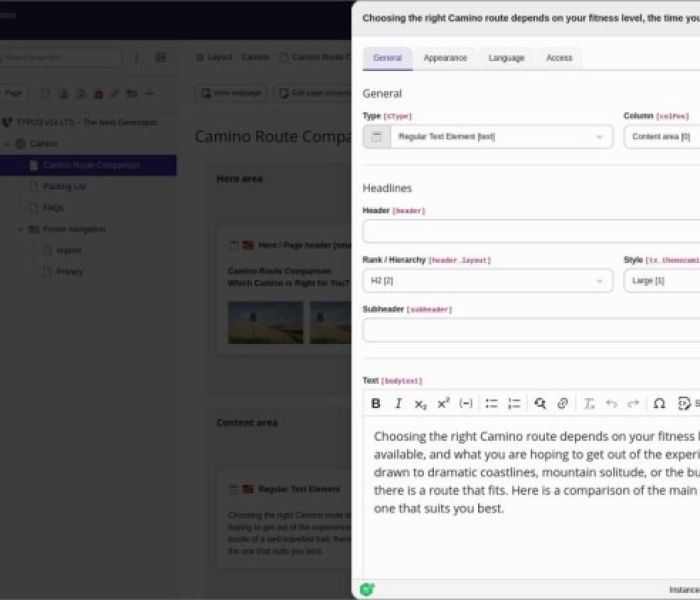
Task: Undo the last editor change
Action: click(x=611, y=404)
